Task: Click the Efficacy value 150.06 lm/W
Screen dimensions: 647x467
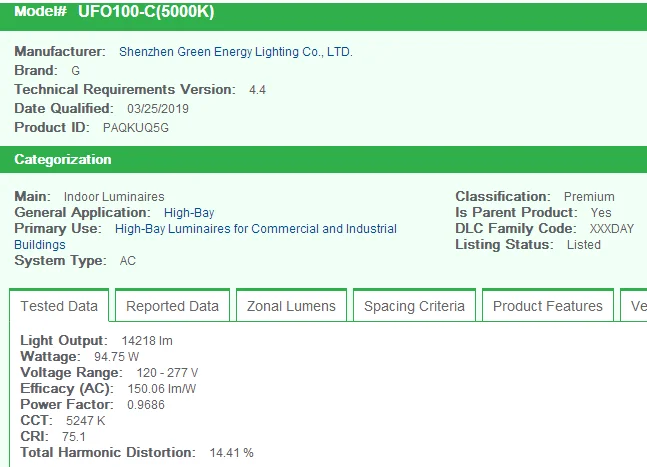Action: pyautogui.click(x=159, y=389)
